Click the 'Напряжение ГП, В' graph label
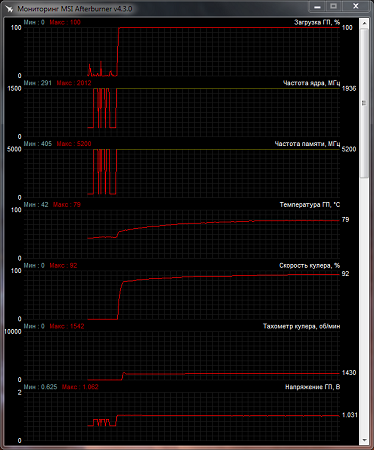Viewport: 374px width, 450px height. tap(312, 387)
